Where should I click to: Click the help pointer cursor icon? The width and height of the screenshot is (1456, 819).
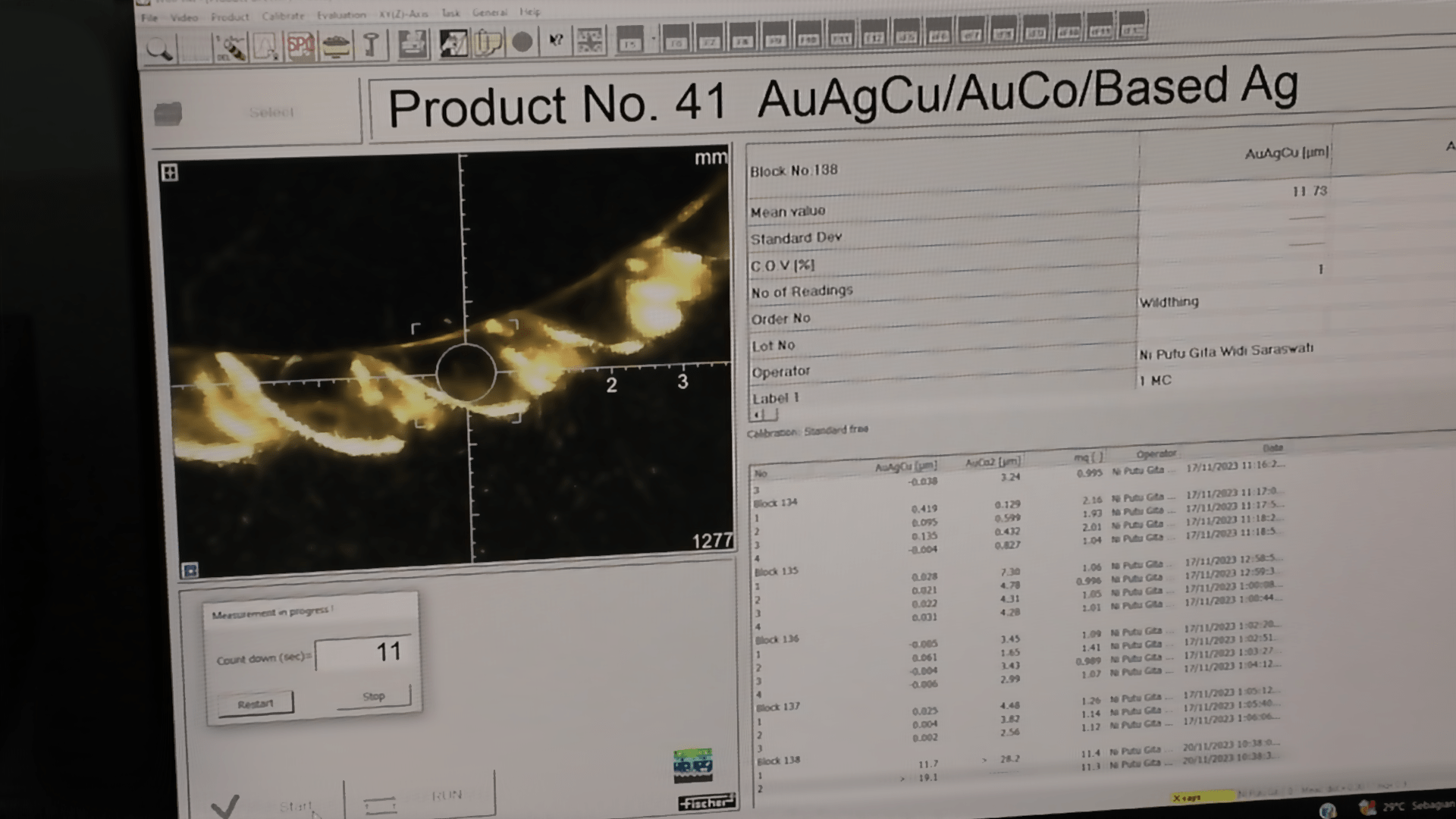click(556, 41)
